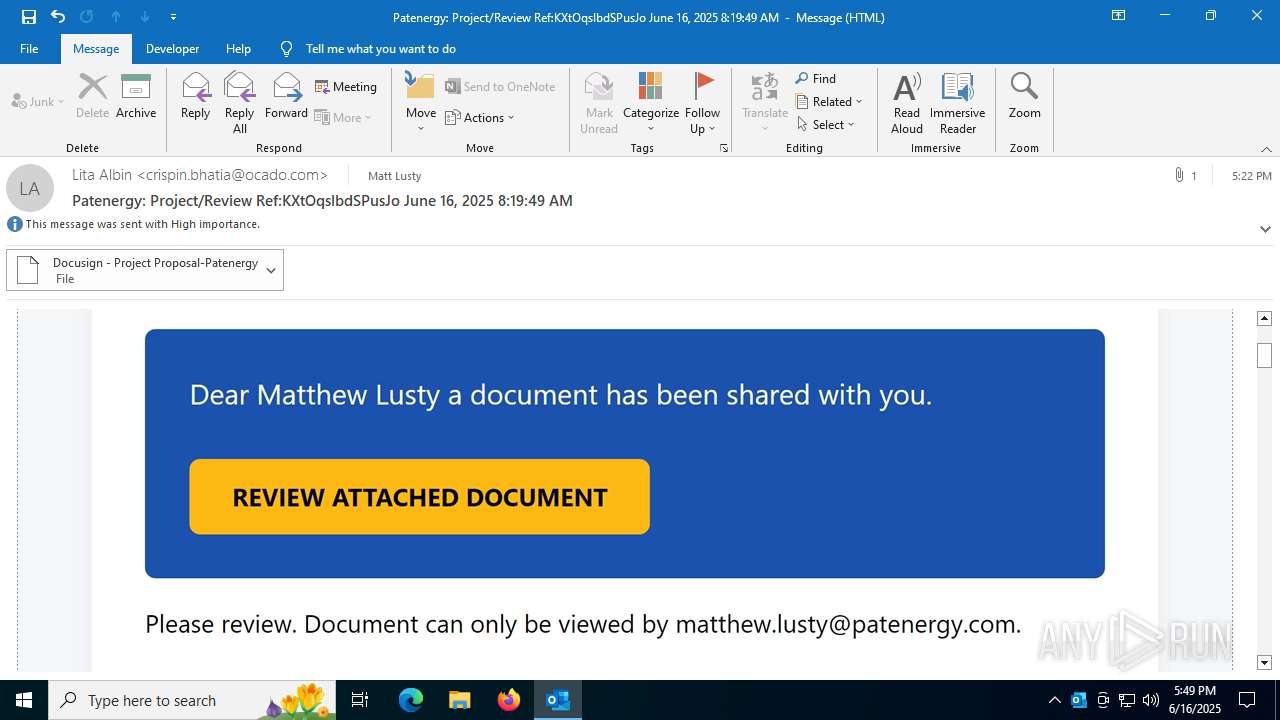The height and width of the screenshot is (720, 1280).
Task: Click the message scrollbar thumb
Action: 1264,355
